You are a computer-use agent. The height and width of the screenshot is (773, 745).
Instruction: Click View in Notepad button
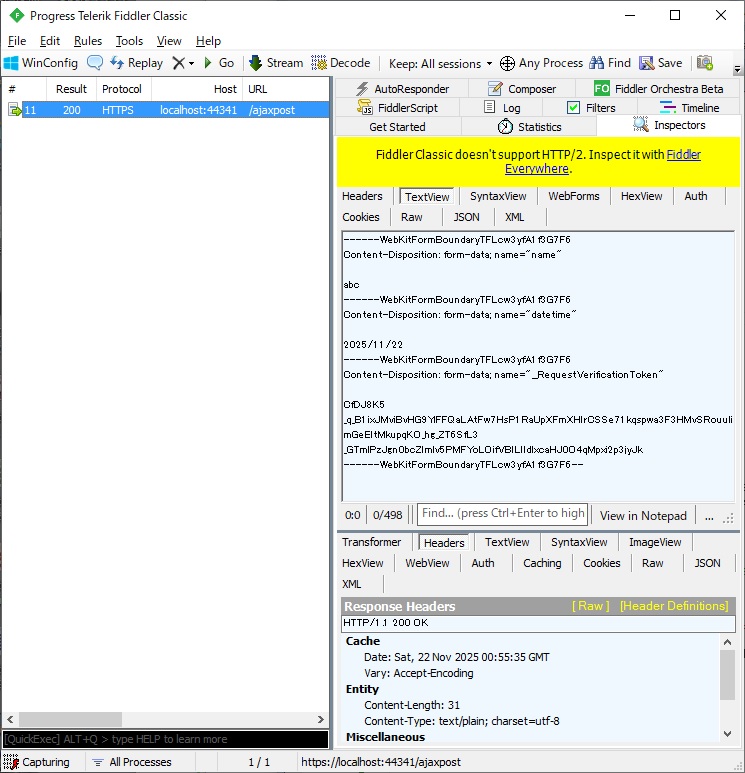click(x=643, y=516)
